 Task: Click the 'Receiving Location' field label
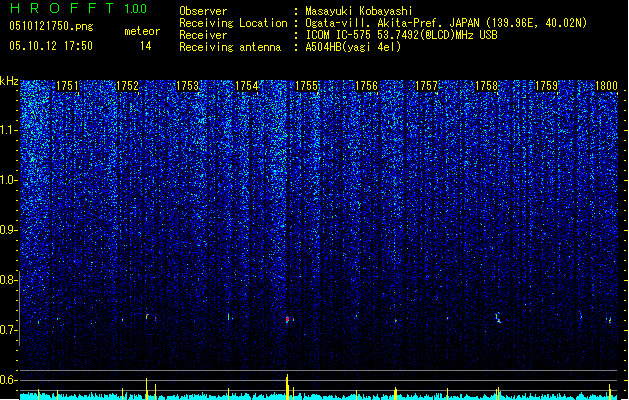pyautogui.click(x=233, y=23)
